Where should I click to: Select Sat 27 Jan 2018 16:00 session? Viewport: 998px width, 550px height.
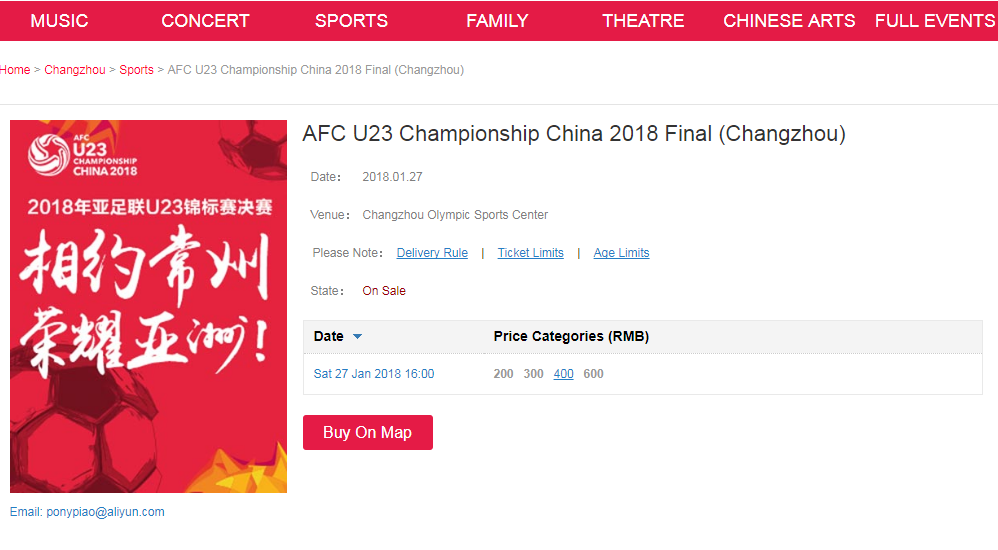point(374,374)
